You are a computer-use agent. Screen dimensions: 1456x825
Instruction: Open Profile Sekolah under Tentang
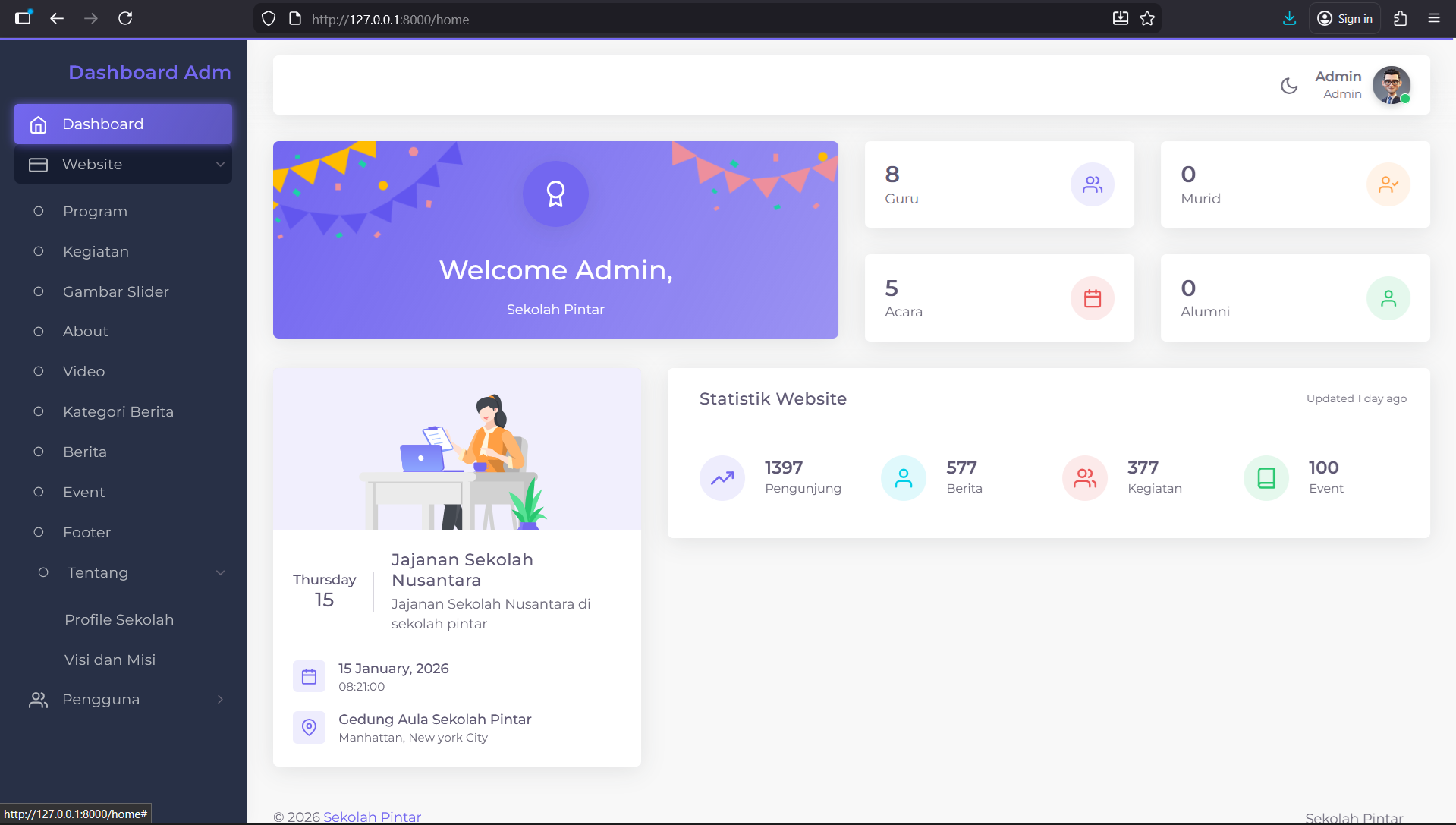(119, 620)
